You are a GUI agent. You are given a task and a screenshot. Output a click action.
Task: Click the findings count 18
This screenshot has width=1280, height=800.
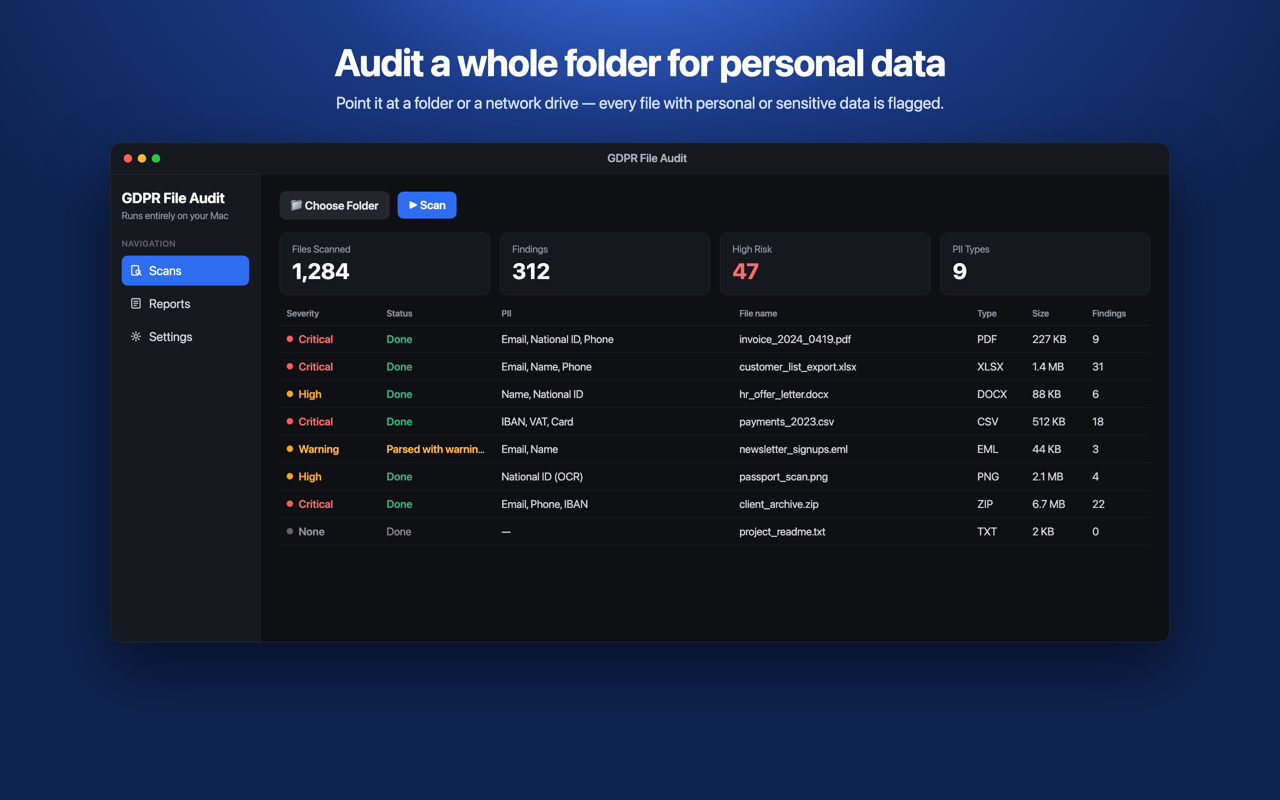(x=1098, y=422)
